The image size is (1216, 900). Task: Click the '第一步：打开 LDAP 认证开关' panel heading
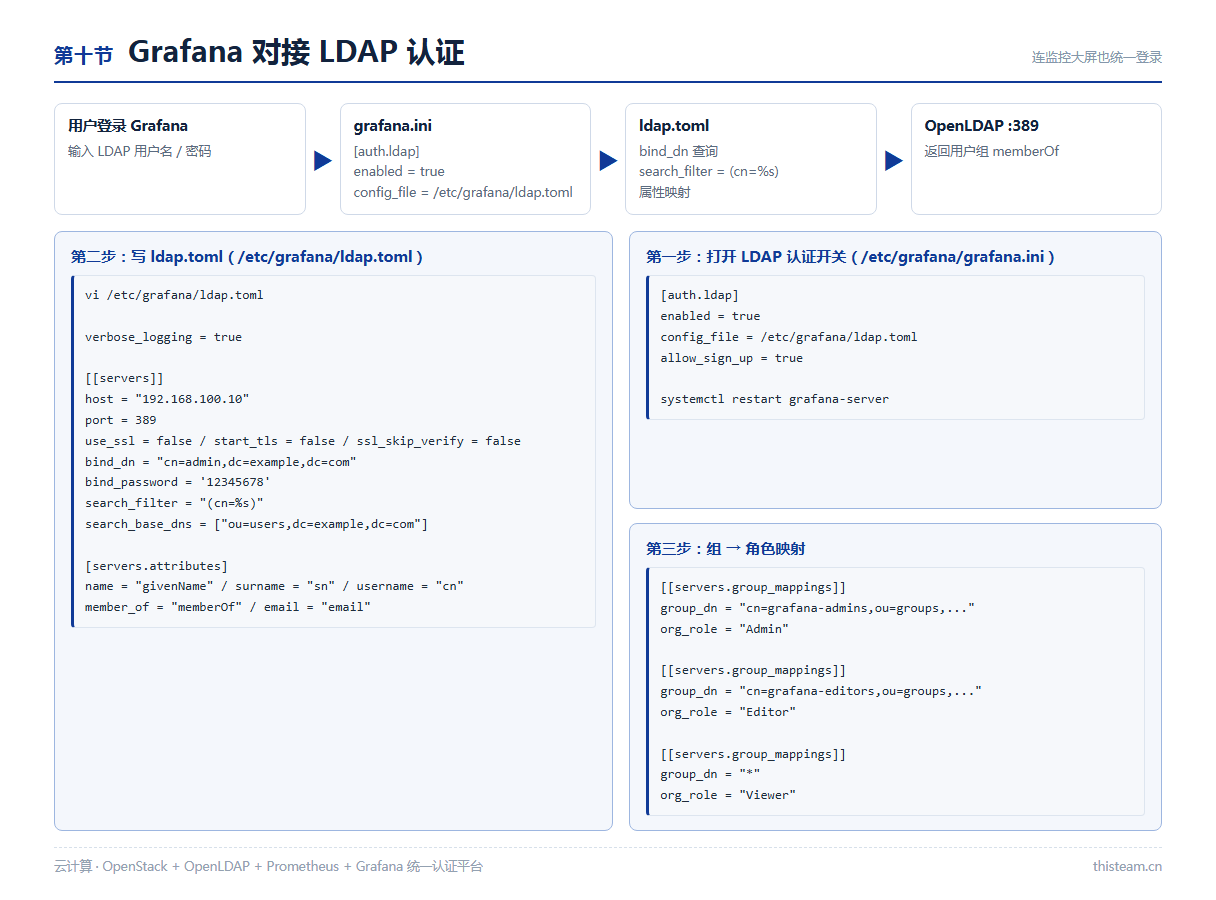coord(850,257)
